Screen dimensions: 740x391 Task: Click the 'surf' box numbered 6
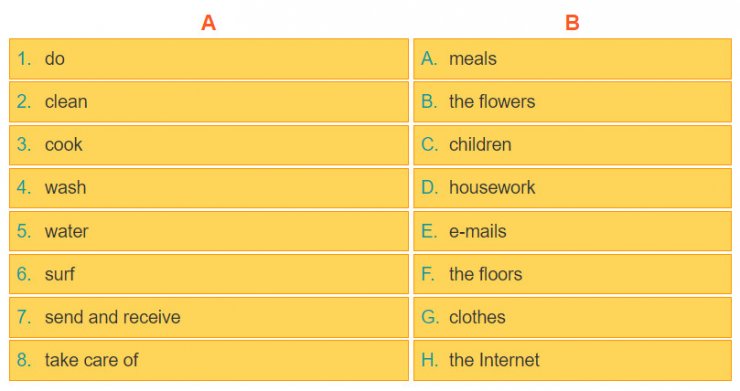(x=209, y=274)
